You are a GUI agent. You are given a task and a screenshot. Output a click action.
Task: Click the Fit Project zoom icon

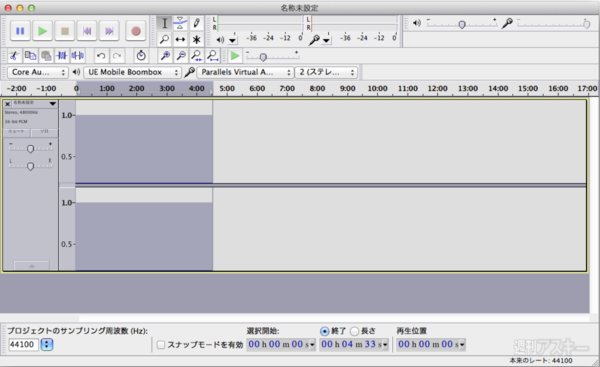click(212, 56)
